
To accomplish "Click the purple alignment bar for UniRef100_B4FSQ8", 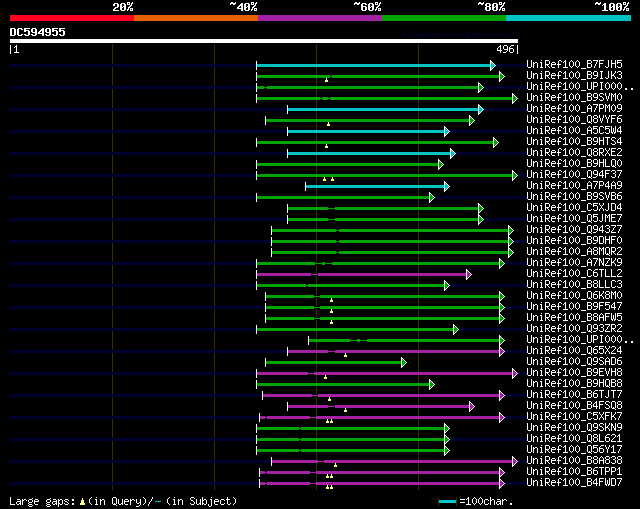I will (379, 407).
